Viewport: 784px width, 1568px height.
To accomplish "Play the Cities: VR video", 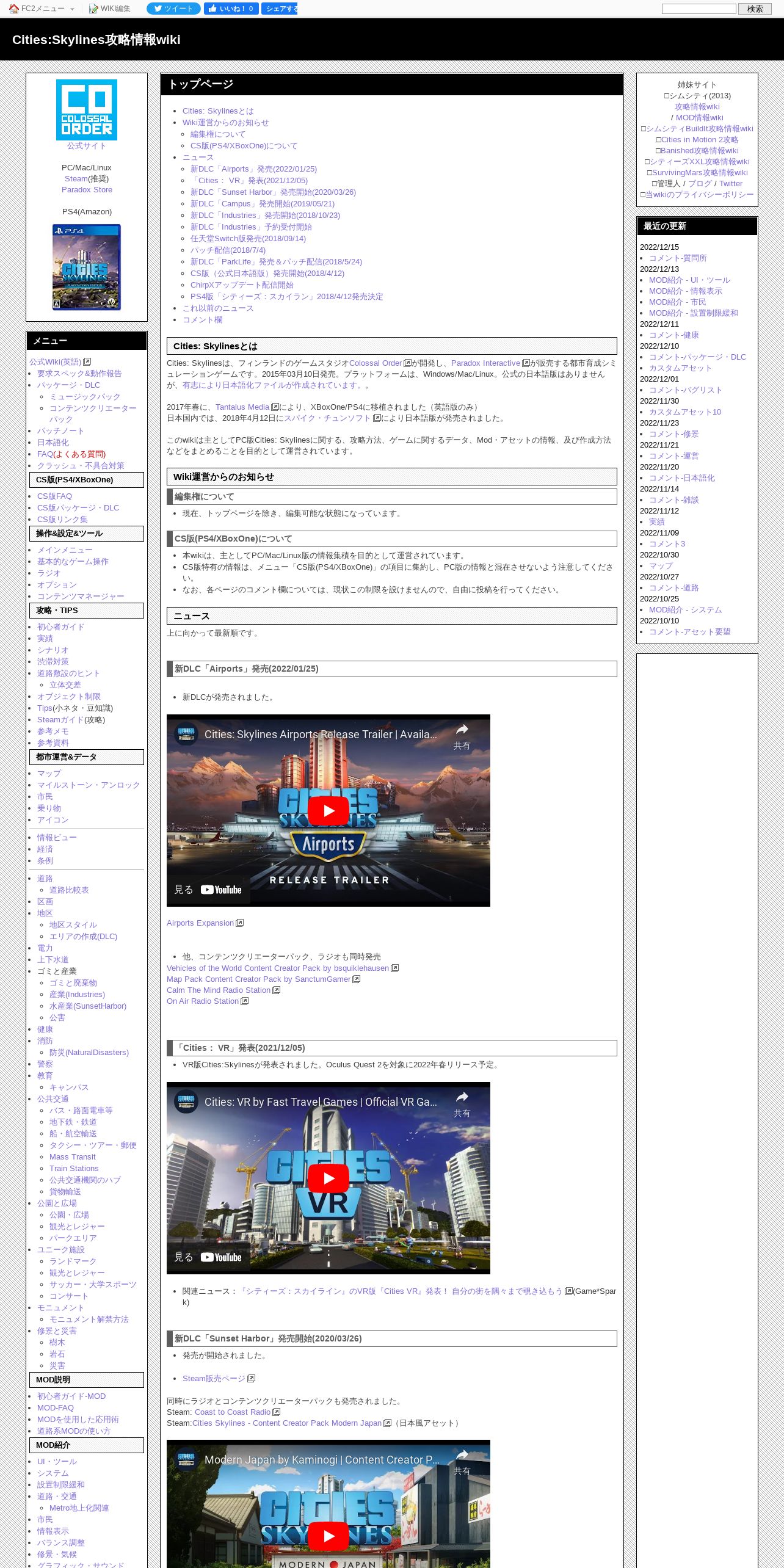I will tap(328, 1178).
